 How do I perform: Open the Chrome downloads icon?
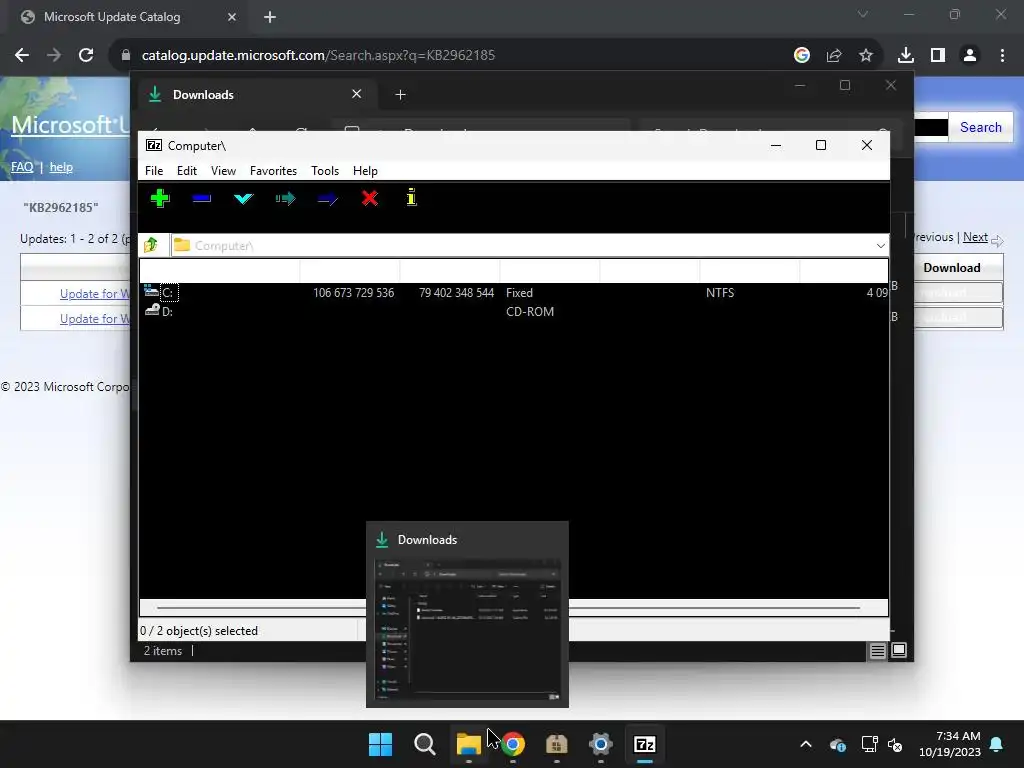click(x=905, y=55)
